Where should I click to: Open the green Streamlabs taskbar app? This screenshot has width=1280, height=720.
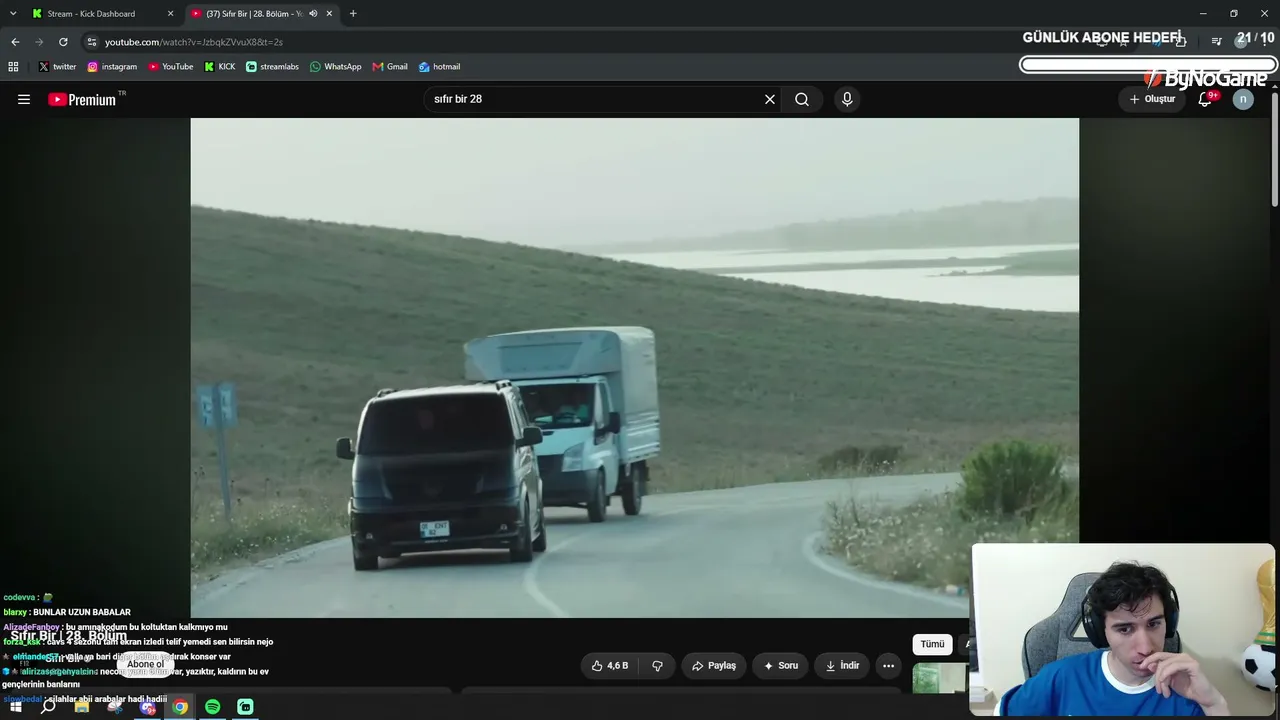coord(245,707)
